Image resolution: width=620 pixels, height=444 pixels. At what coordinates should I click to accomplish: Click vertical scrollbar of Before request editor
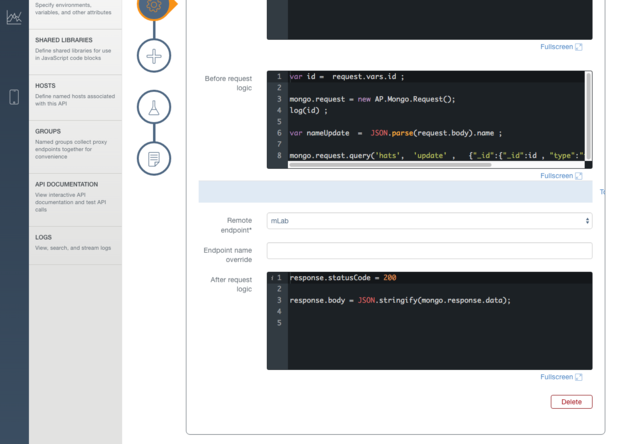(588, 116)
